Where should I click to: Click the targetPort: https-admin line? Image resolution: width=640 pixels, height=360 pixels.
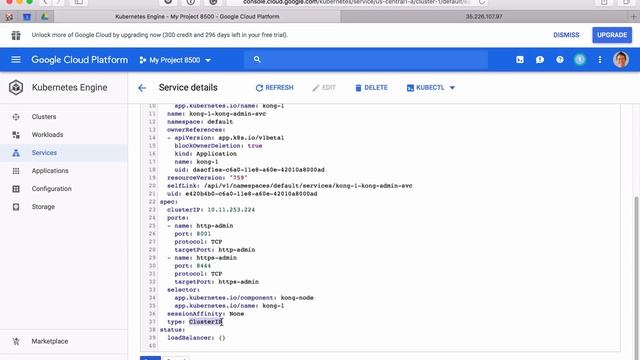[x=216, y=282]
